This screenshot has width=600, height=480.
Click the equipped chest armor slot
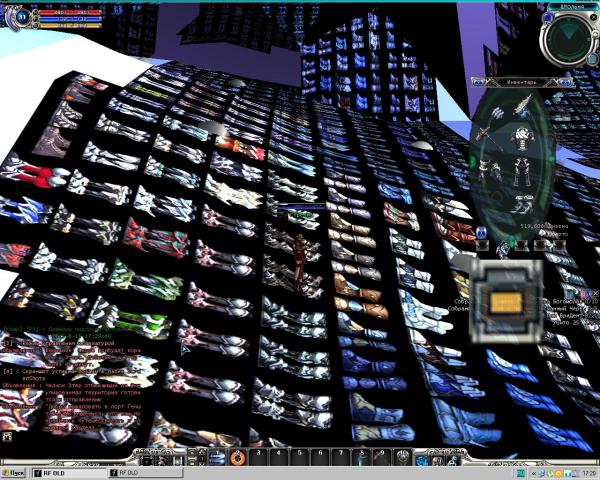click(x=522, y=138)
